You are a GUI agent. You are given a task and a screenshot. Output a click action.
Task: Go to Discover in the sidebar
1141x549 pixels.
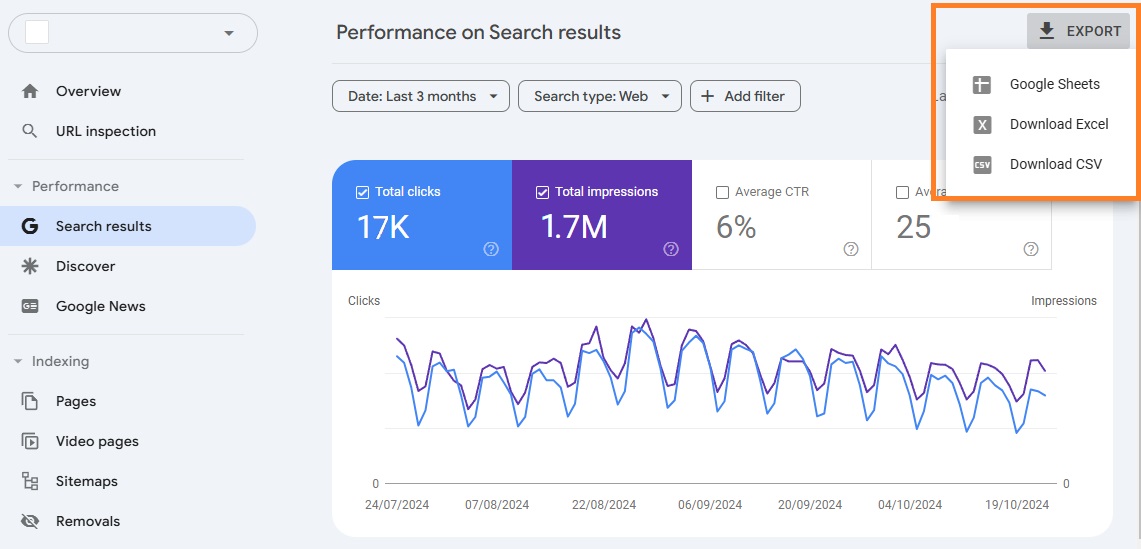coord(85,266)
